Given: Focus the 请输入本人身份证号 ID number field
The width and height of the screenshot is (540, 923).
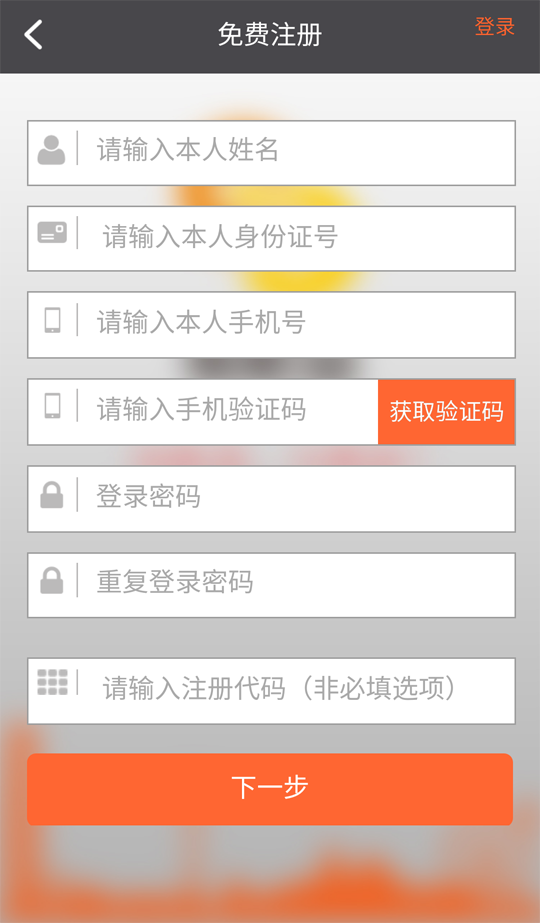Looking at the screenshot, I should point(271,238).
